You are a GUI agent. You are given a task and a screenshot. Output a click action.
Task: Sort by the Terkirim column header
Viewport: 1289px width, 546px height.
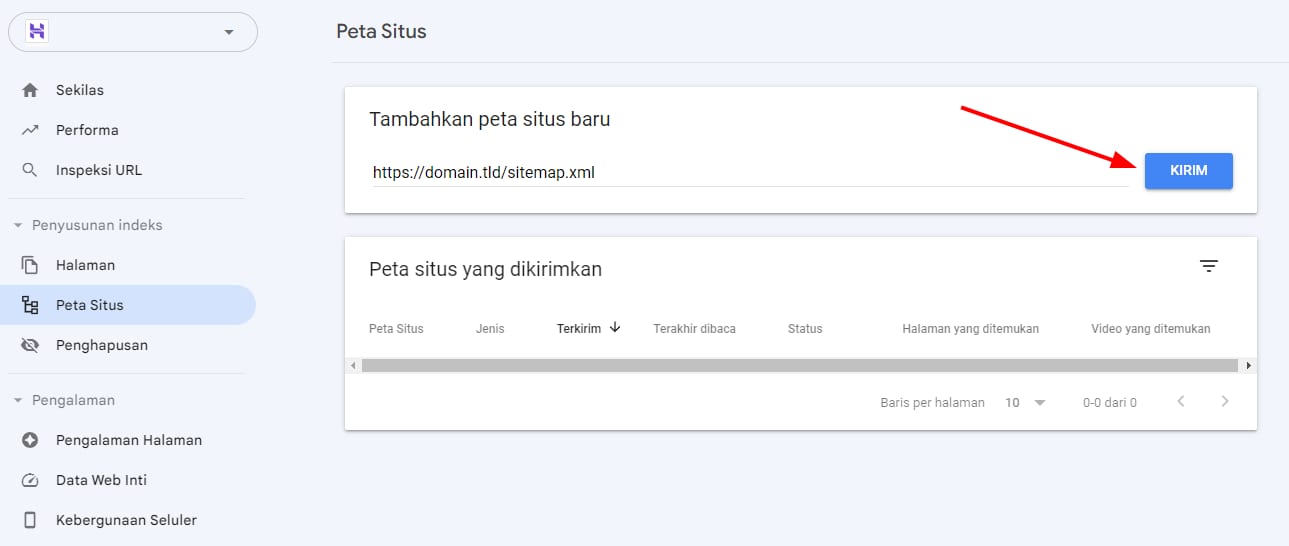[x=579, y=328]
